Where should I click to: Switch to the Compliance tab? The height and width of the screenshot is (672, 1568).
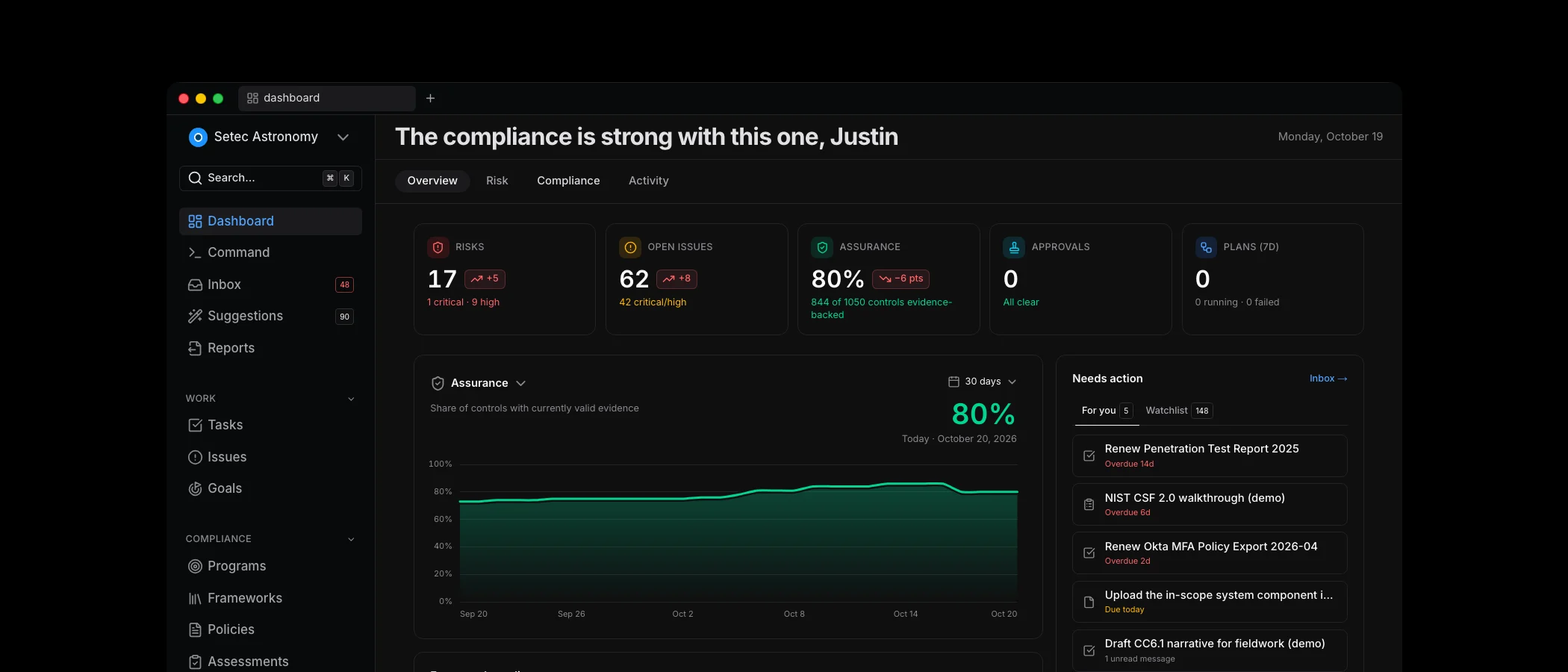click(x=568, y=181)
